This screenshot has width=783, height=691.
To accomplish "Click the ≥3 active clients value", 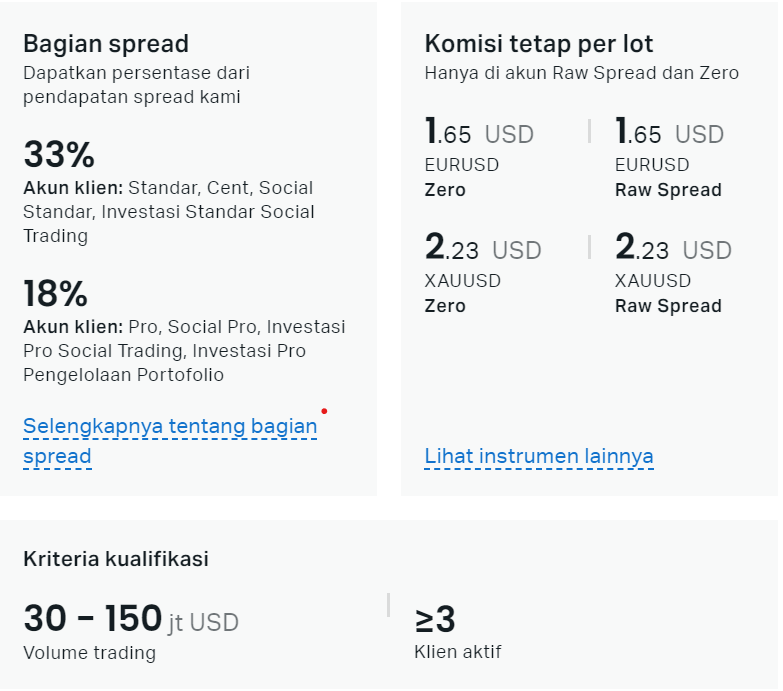I will (435, 620).
